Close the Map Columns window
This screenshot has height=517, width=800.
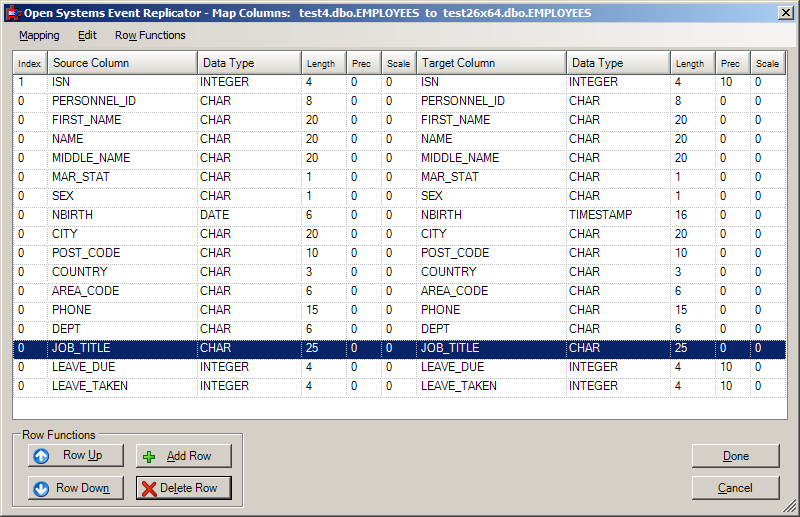coord(786,13)
